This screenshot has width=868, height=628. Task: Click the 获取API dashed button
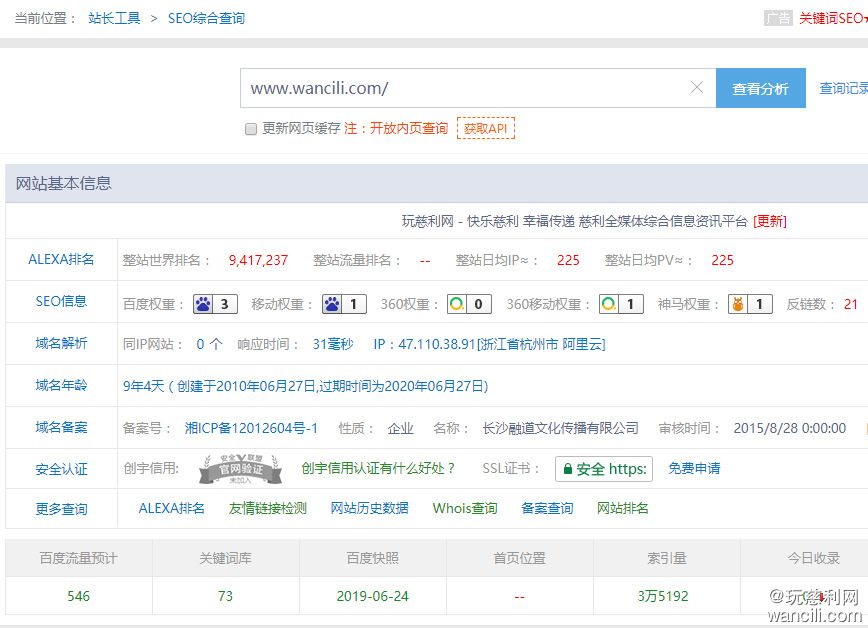[486, 128]
